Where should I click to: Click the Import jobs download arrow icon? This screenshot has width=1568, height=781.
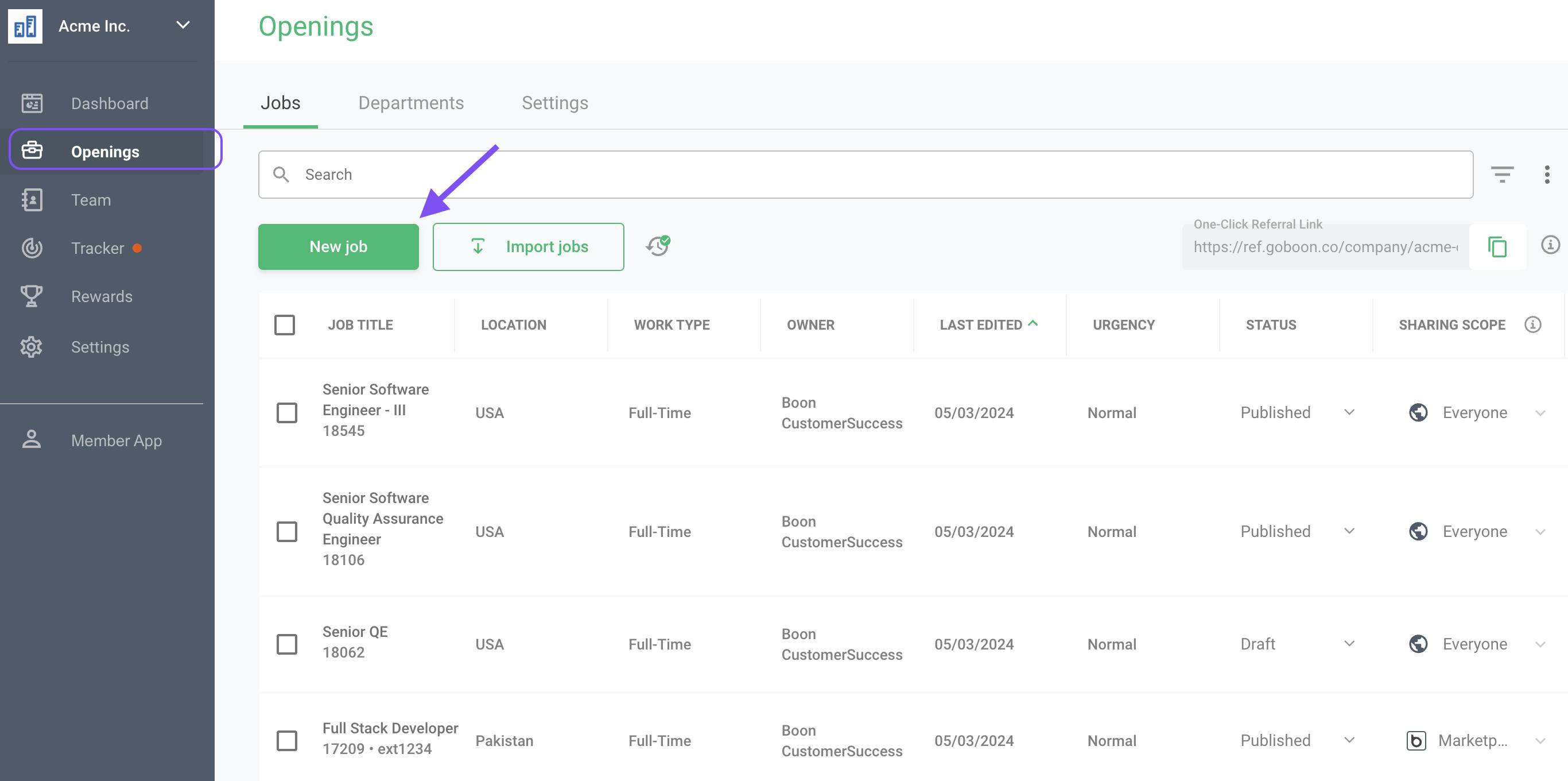pos(478,246)
